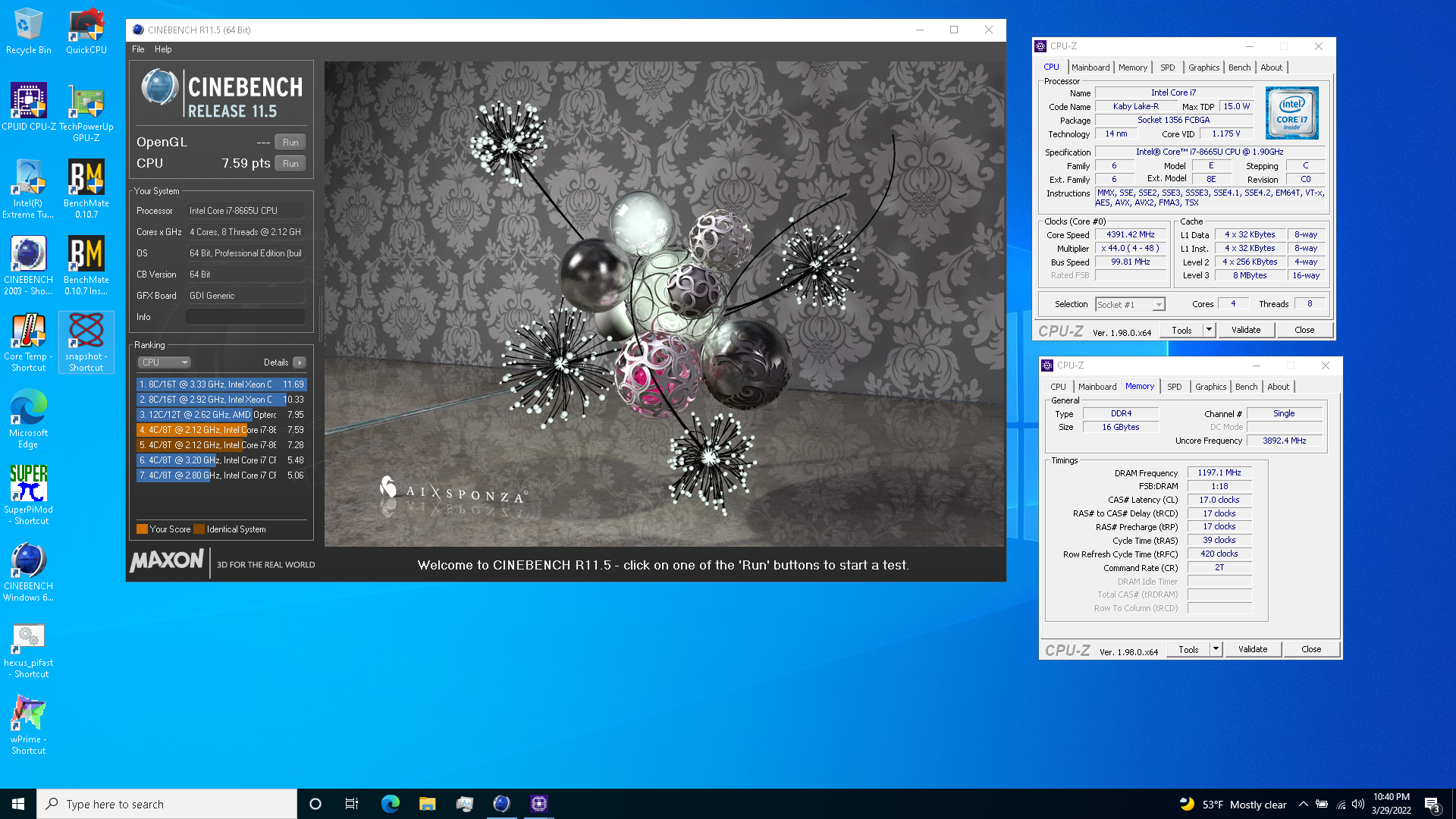This screenshot has width=1456, height=819.
Task: Expand ranking Details arrow button
Action: [300, 362]
